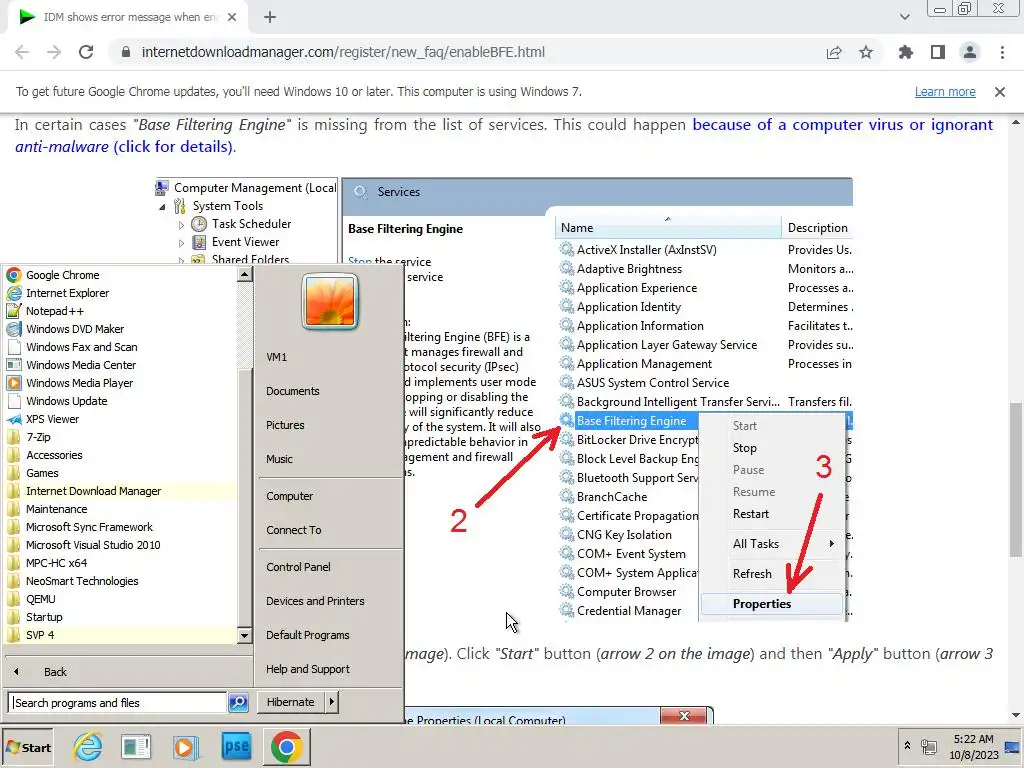This screenshot has width=1024, height=768.
Task: Open Windows DVD Maker
Action: [74, 329]
